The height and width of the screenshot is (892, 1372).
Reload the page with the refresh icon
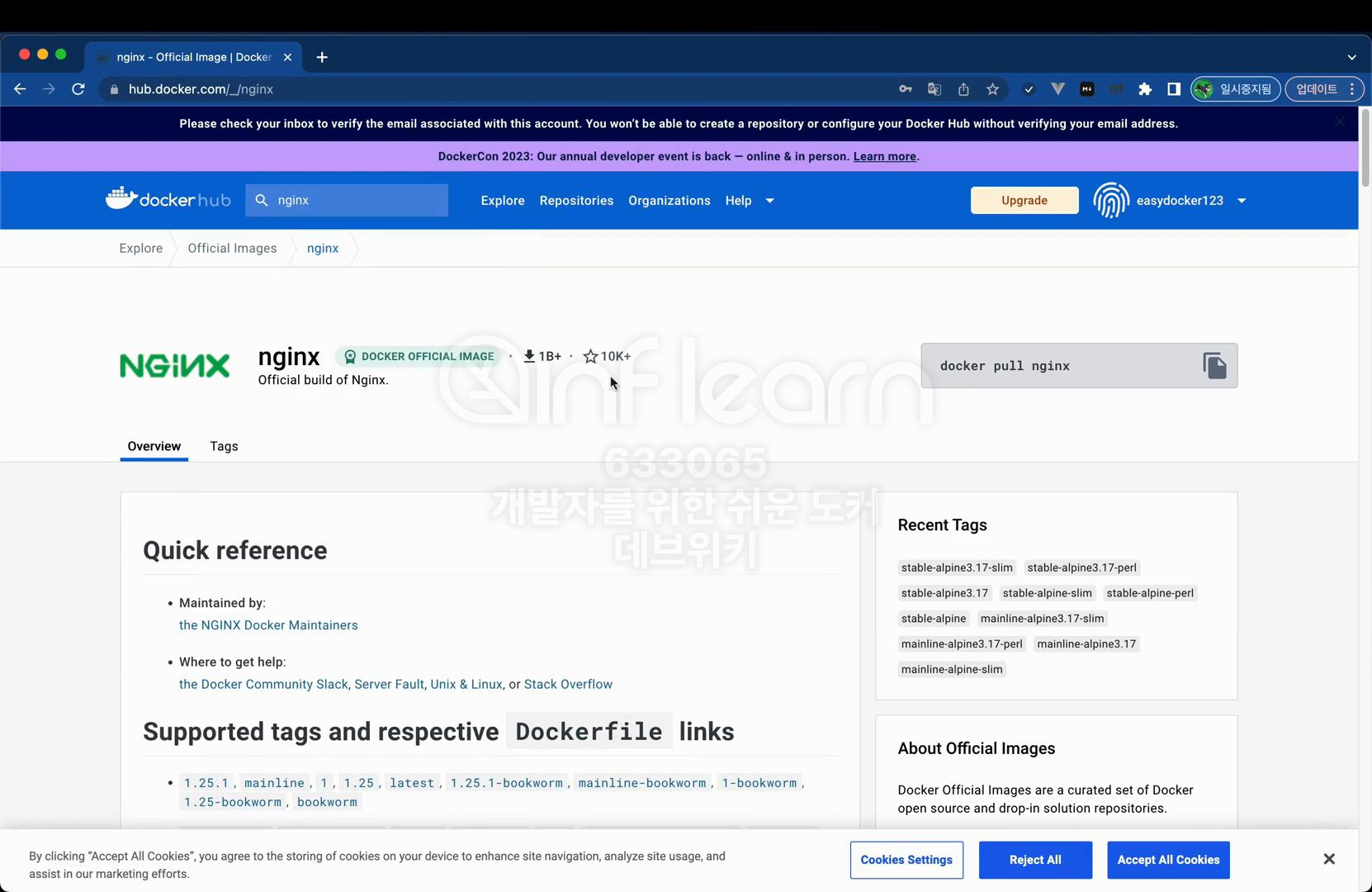78,89
